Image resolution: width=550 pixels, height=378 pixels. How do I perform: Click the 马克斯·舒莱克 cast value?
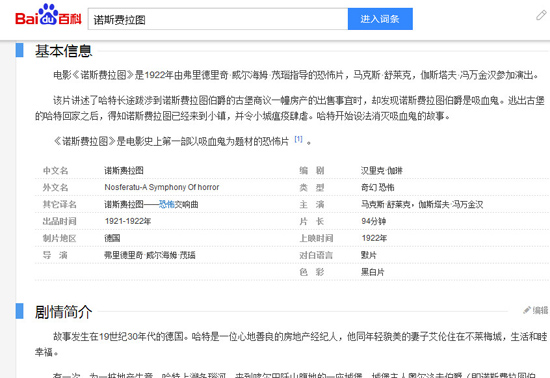(422, 204)
